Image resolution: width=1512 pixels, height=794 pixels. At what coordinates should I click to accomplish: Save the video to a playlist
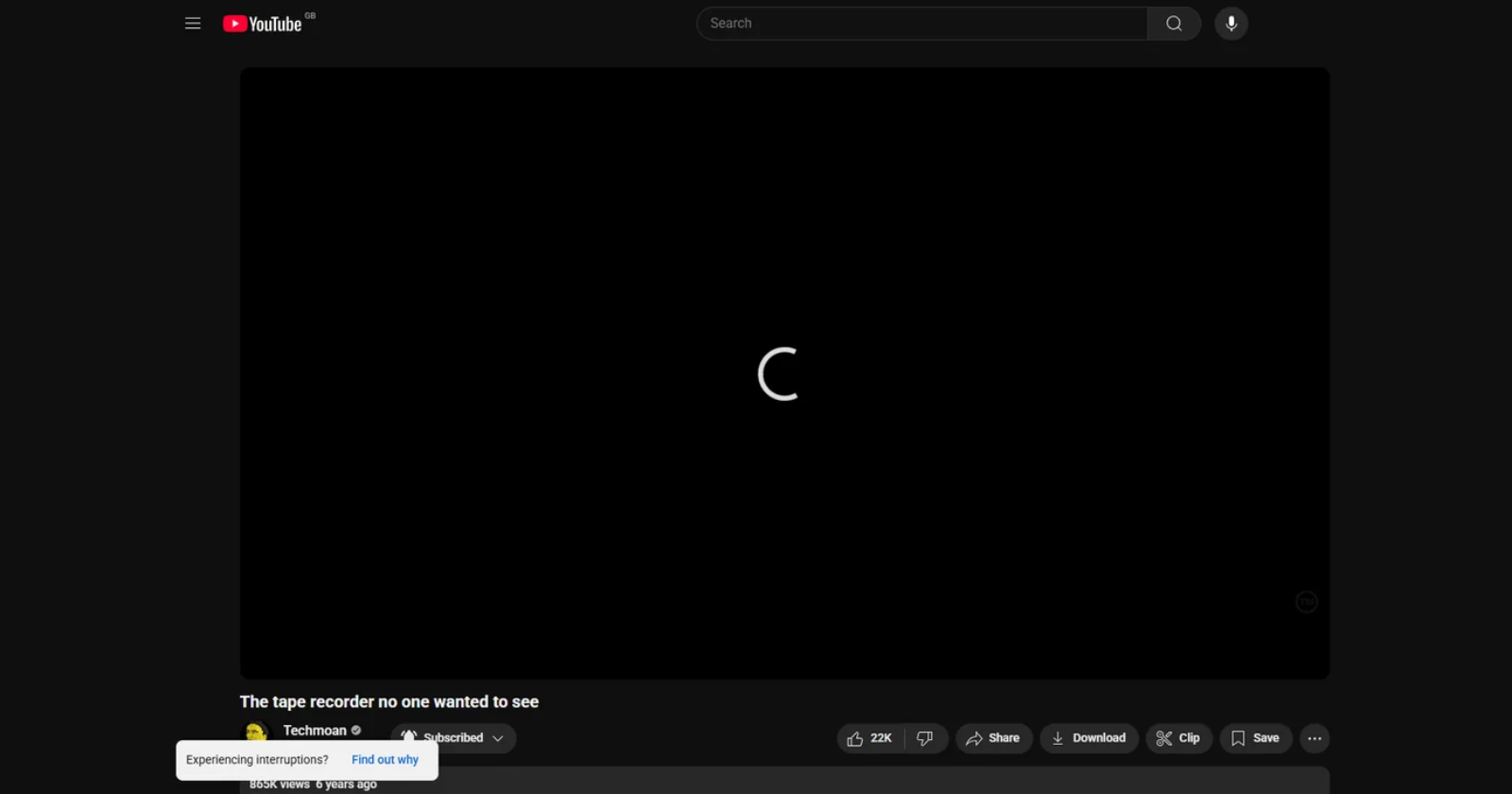point(1256,738)
